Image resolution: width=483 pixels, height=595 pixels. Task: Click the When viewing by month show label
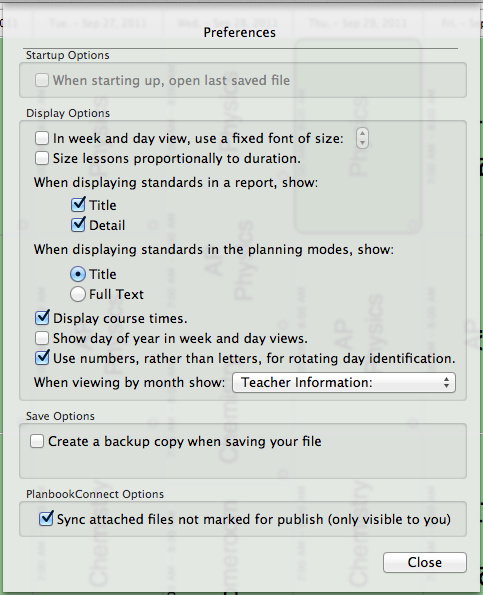point(129,382)
